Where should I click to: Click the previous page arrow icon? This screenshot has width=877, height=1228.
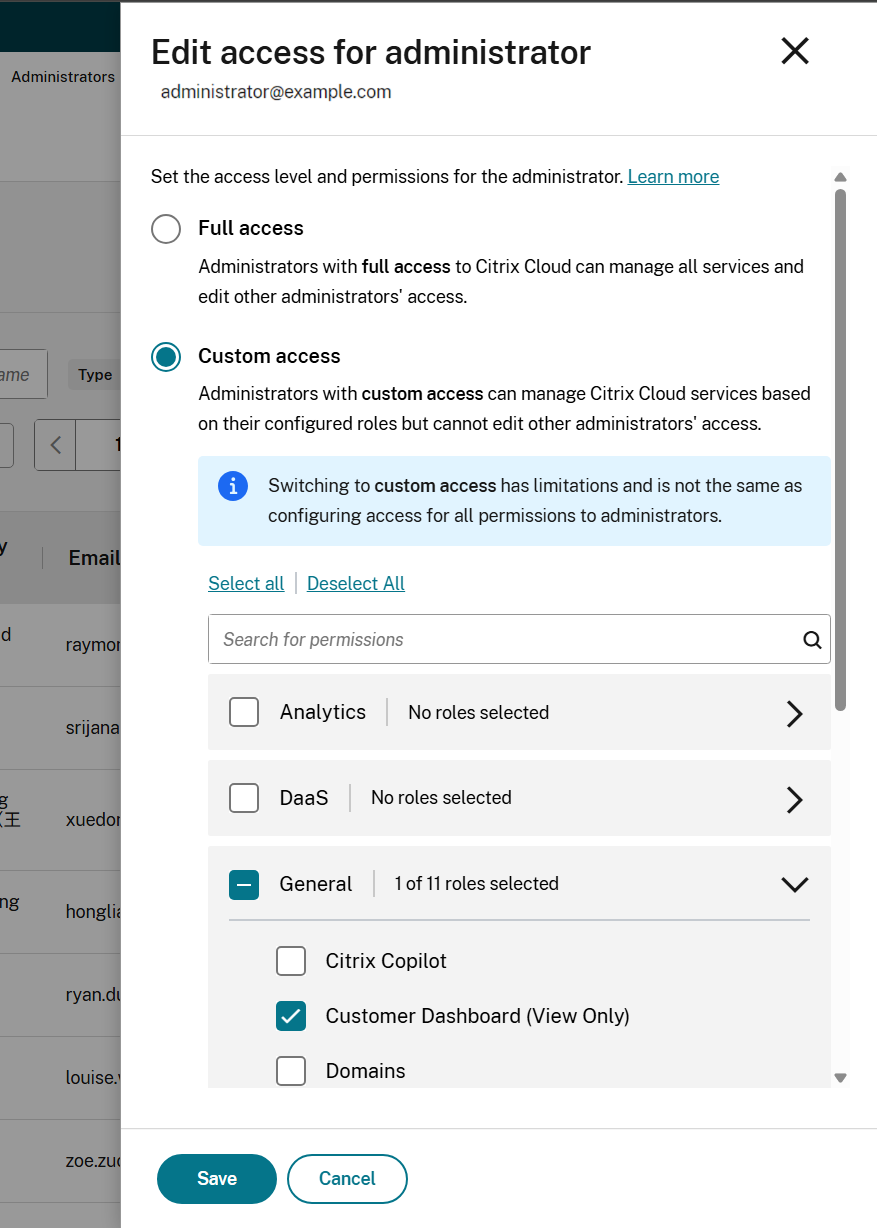coord(56,445)
